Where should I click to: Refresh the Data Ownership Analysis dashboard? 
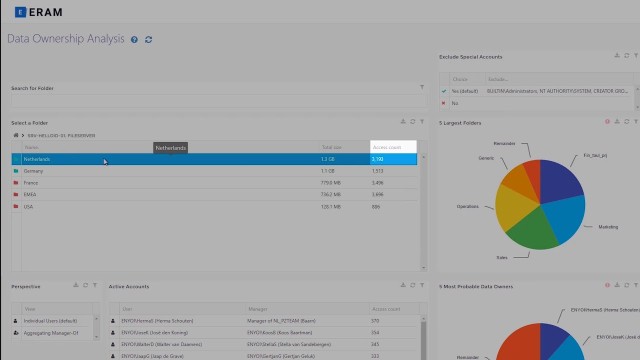point(149,40)
